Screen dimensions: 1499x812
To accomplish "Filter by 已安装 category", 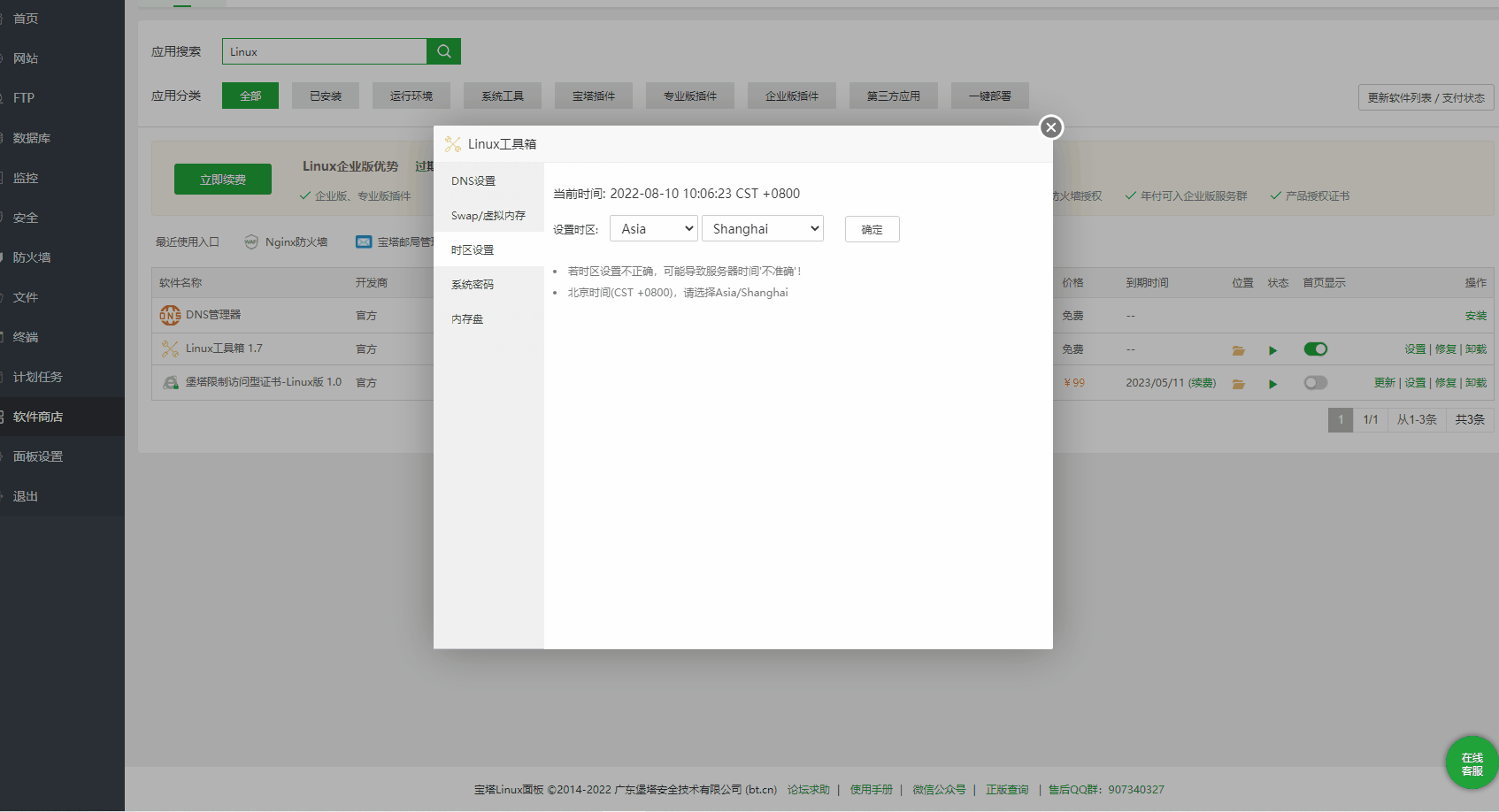I will (x=326, y=96).
